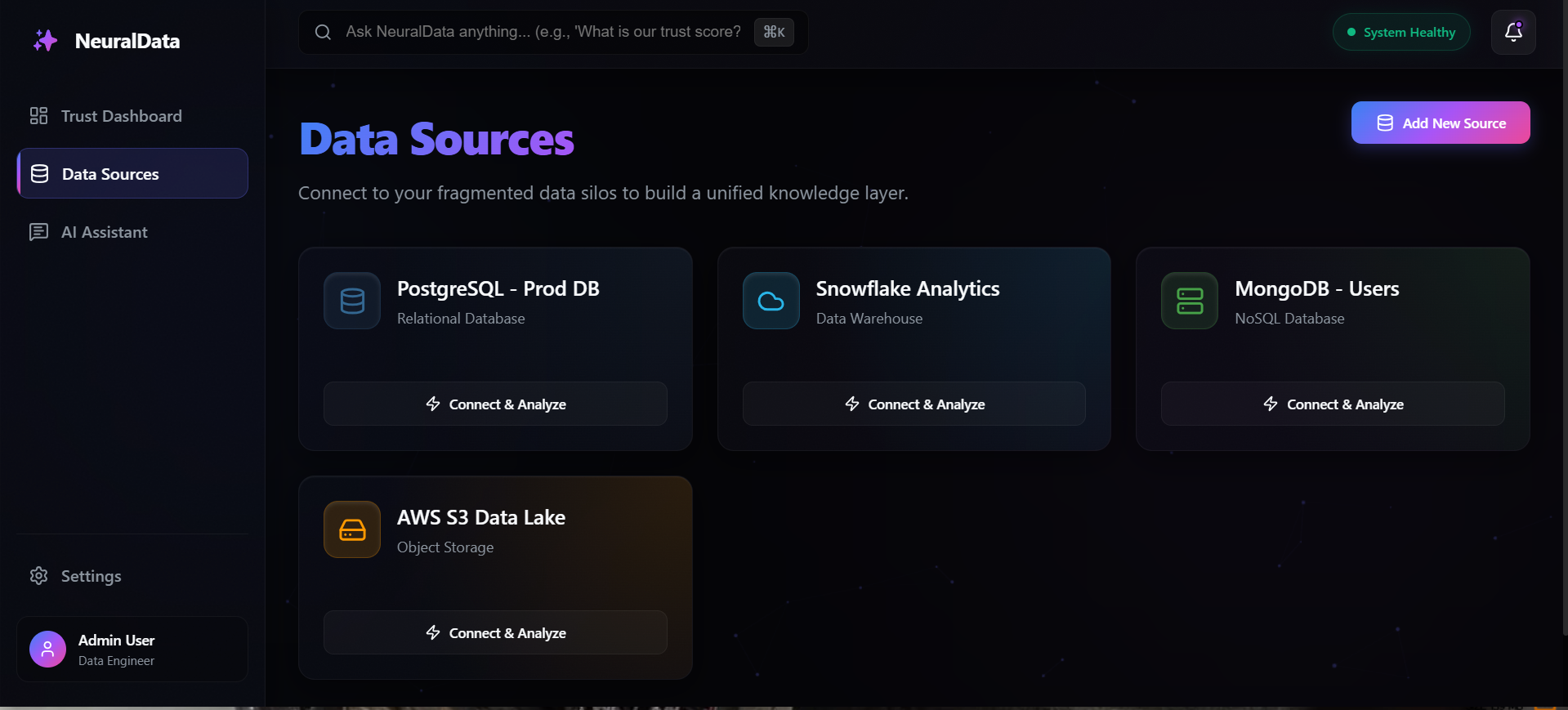
Task: Click the Admin User avatar
Action: click(47, 649)
